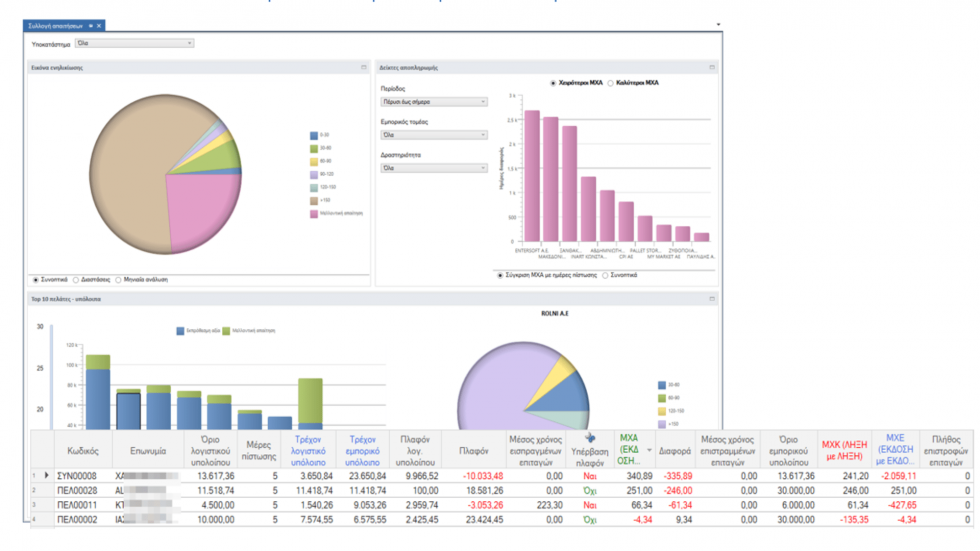The width and height of the screenshot is (980, 551).
Task: Open the Δραστηριότητα dropdown
Action: click(x=434, y=168)
